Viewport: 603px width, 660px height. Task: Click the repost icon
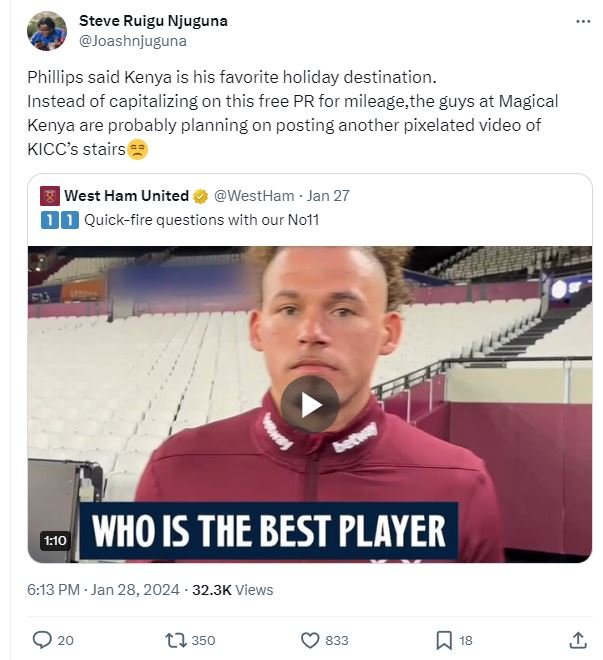coord(176,640)
